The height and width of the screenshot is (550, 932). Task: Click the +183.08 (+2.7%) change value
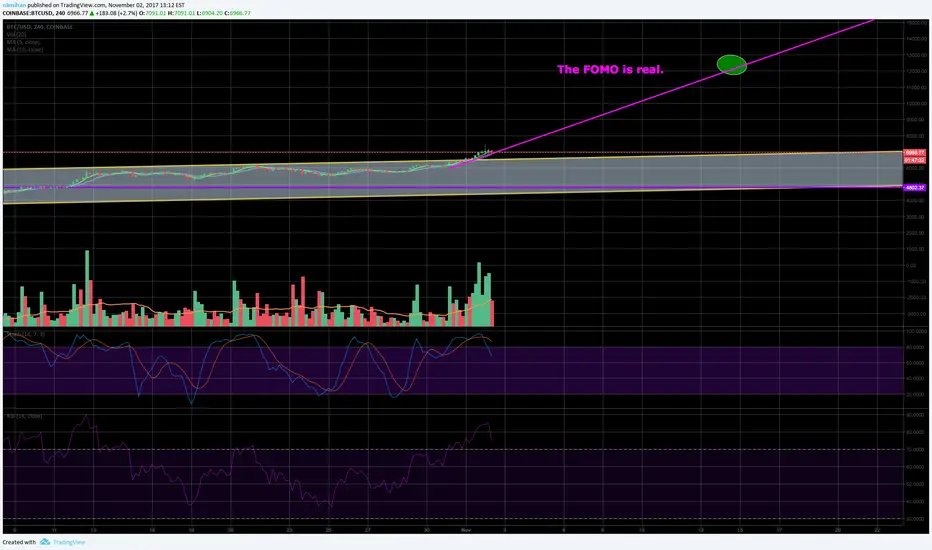116,12
